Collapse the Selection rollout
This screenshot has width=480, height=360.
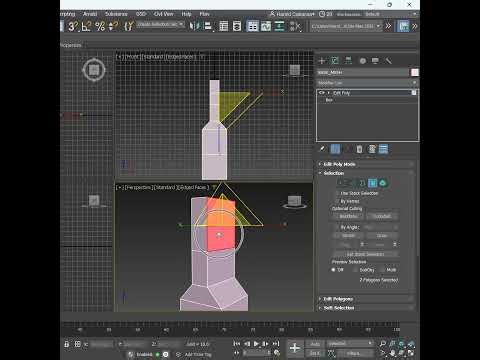tap(366, 173)
